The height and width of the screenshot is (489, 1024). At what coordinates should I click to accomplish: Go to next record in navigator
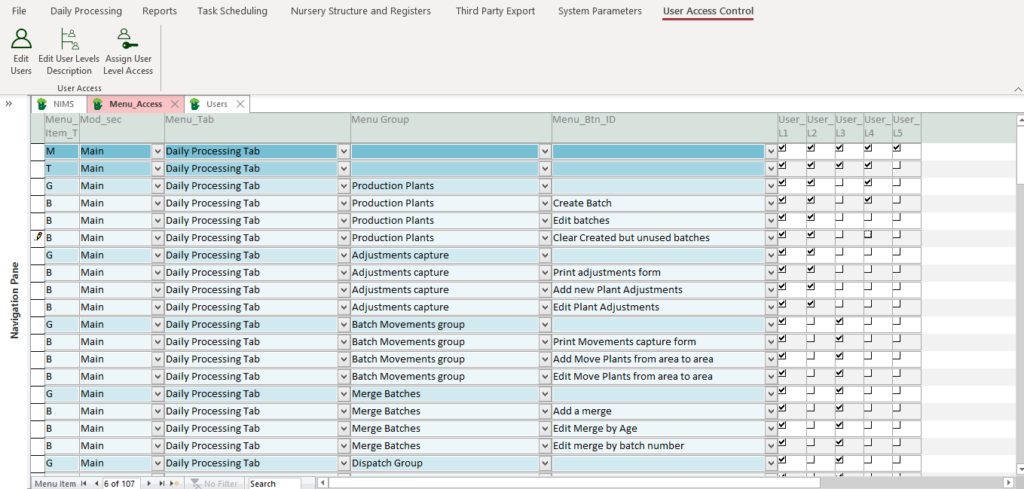(x=148, y=483)
